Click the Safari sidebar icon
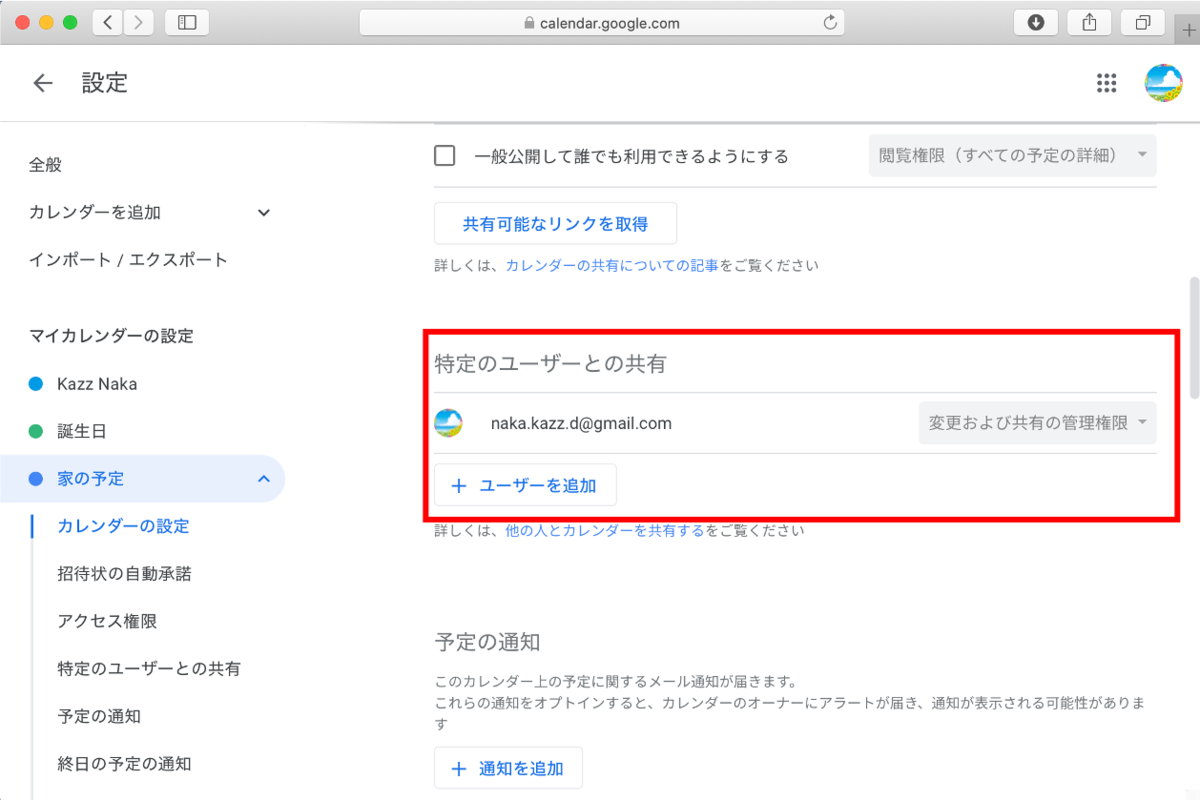1200x800 pixels. [x=187, y=22]
